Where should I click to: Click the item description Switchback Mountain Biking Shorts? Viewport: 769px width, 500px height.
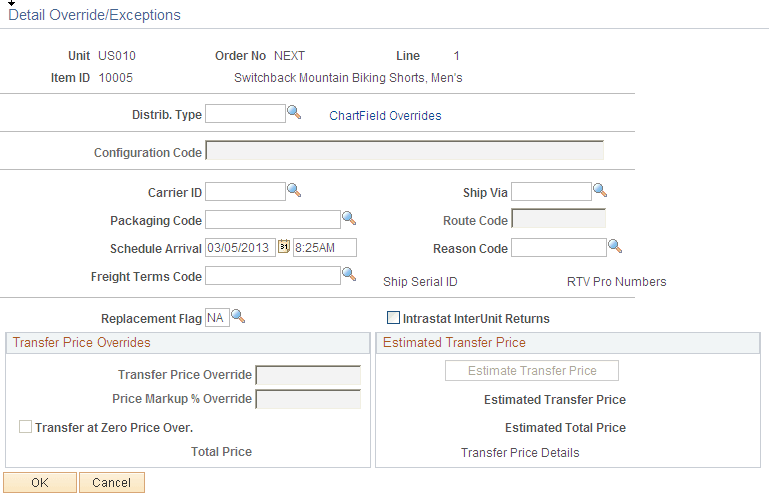pyautogui.click(x=348, y=78)
